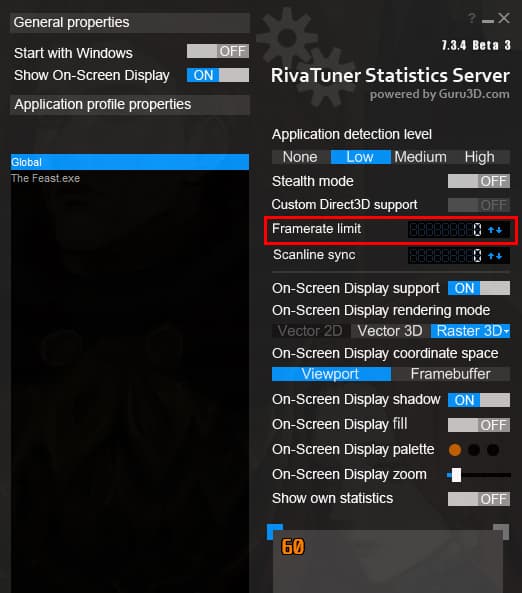This screenshot has width=522, height=593.
Task: Click Framerate limit up/down arrows
Action: pos(495,230)
